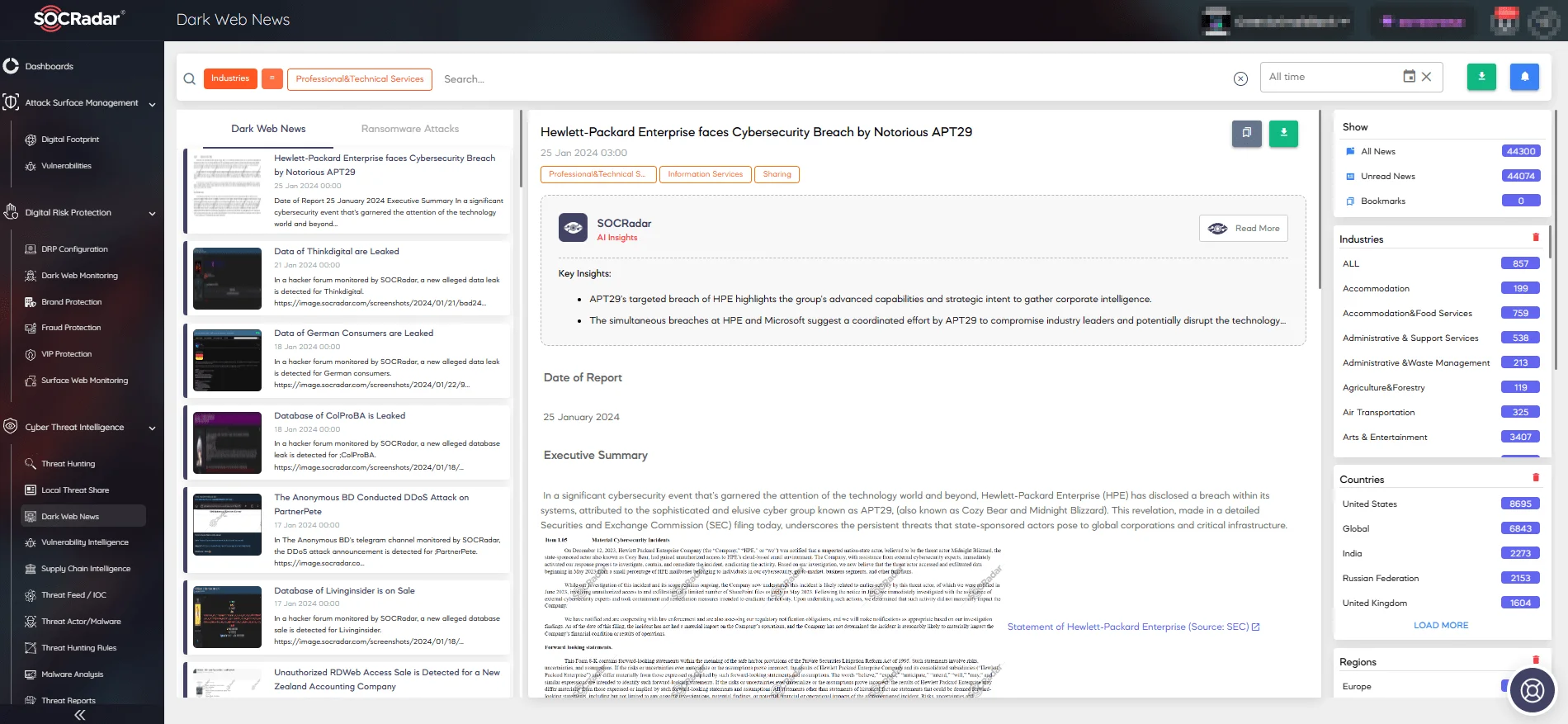Click the Search text field
The height and width of the screenshot is (724, 1568).
pos(834,79)
